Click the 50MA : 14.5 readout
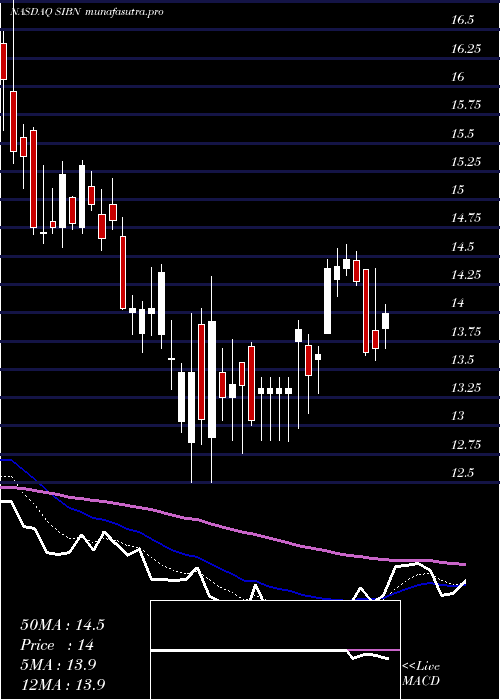Screen dimensions: 500x700 tap(62, 625)
